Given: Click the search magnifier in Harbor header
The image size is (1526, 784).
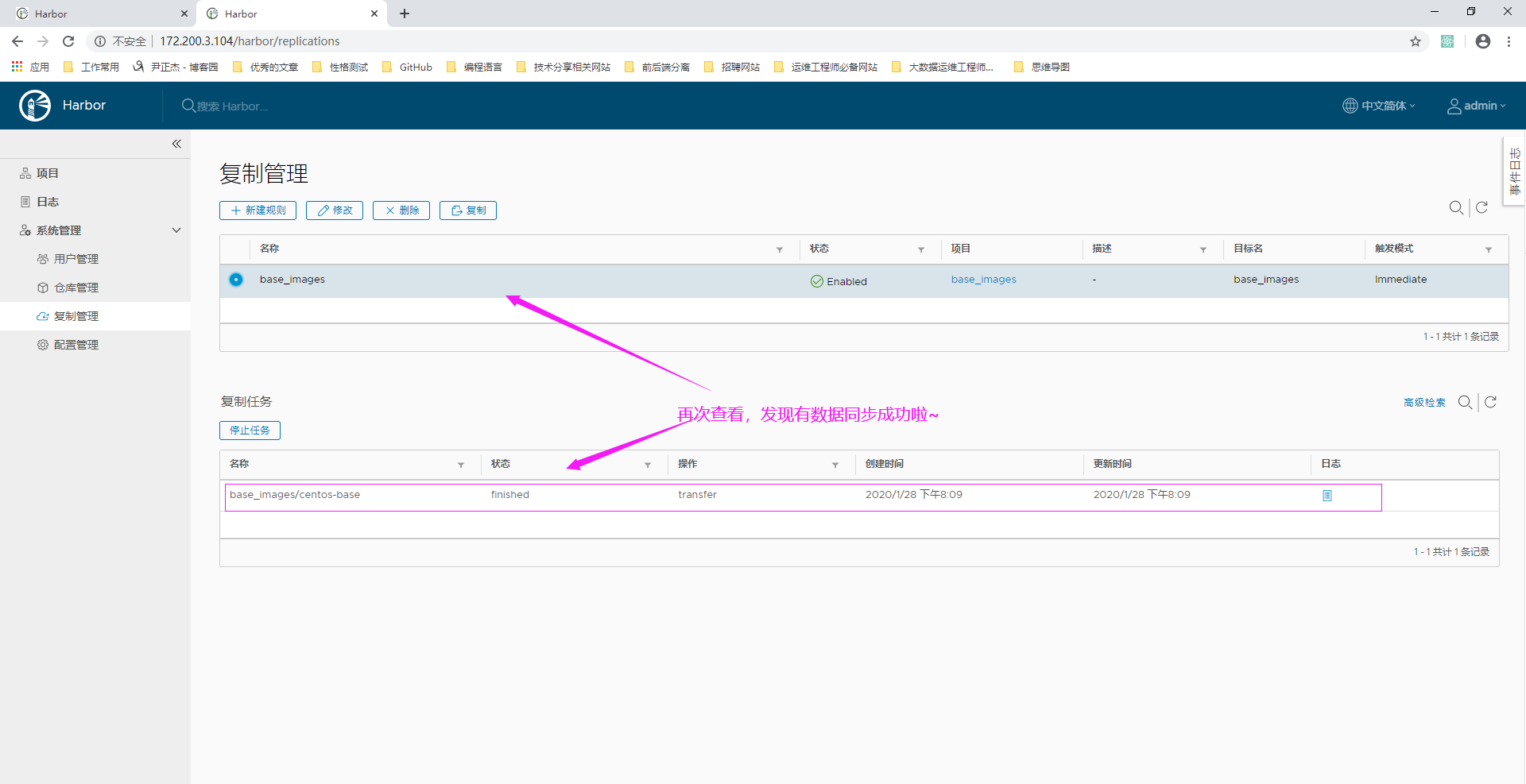Looking at the screenshot, I should (188, 106).
